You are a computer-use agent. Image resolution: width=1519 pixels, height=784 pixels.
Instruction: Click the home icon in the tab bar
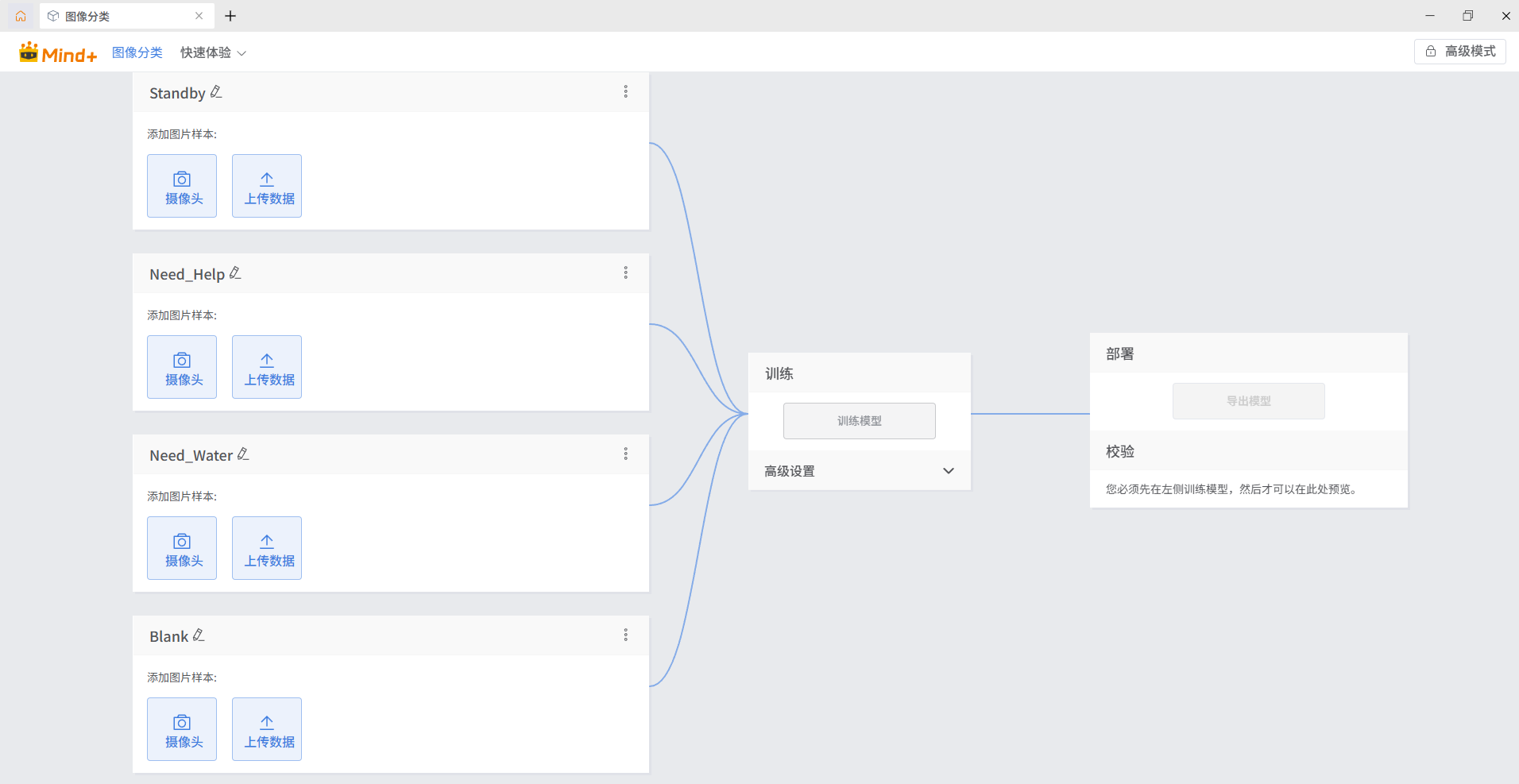tap(21, 16)
